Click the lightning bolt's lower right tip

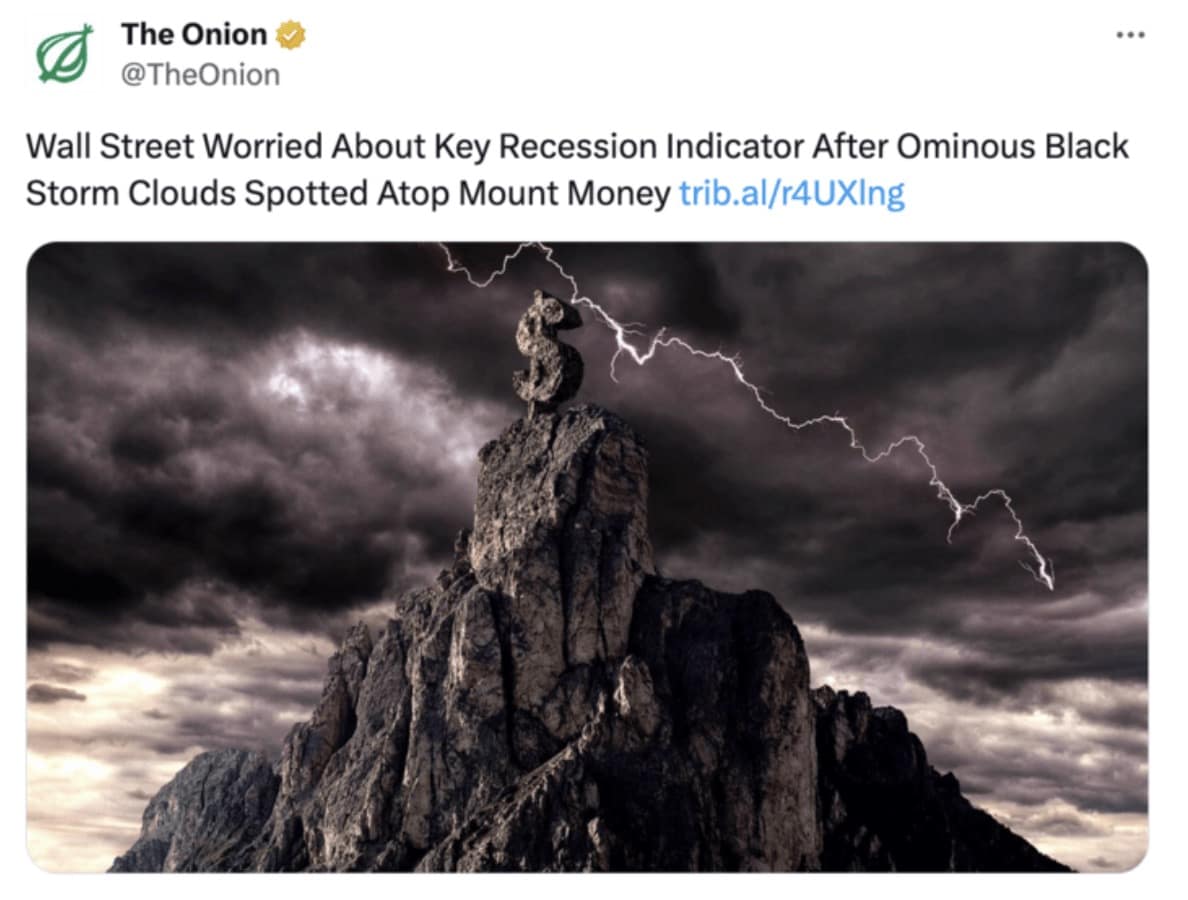1049,582
